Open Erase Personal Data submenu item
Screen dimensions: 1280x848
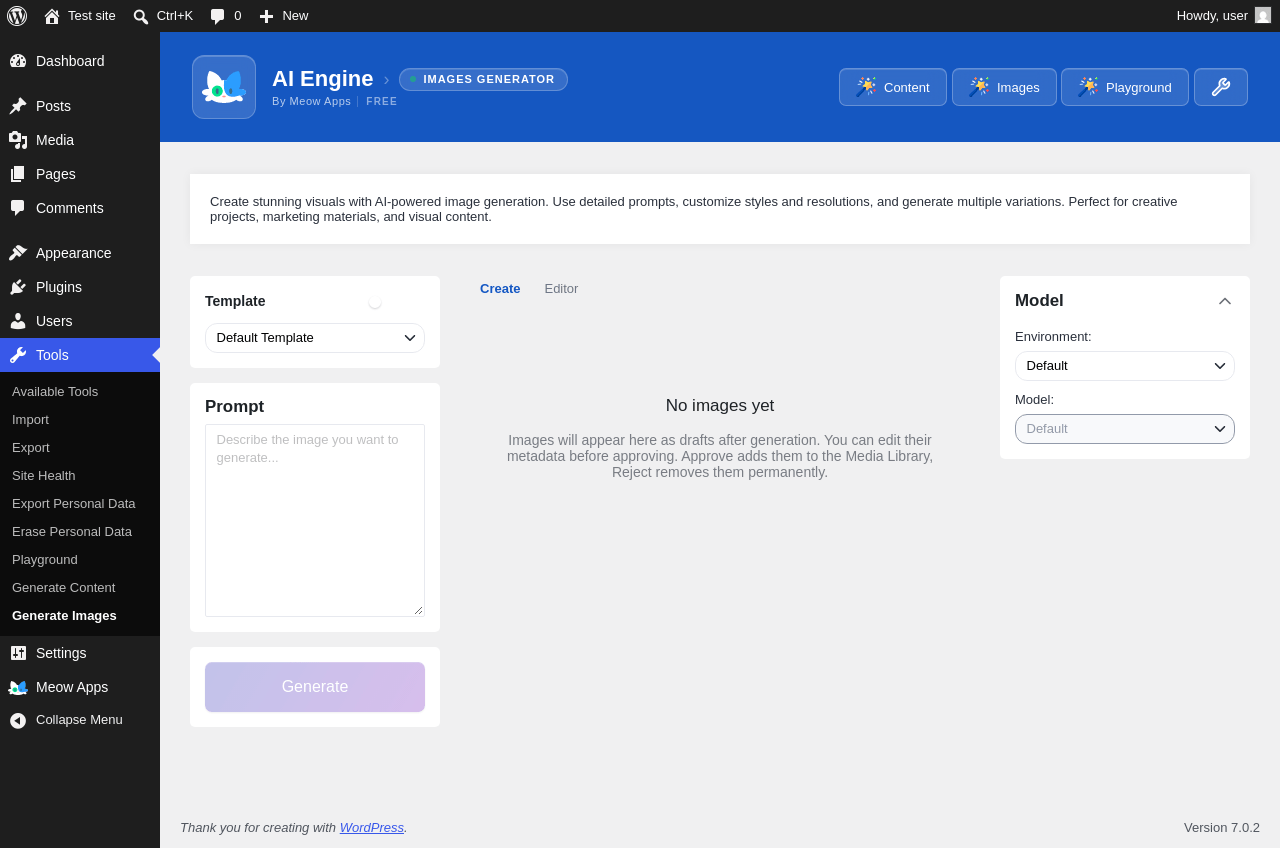72,532
